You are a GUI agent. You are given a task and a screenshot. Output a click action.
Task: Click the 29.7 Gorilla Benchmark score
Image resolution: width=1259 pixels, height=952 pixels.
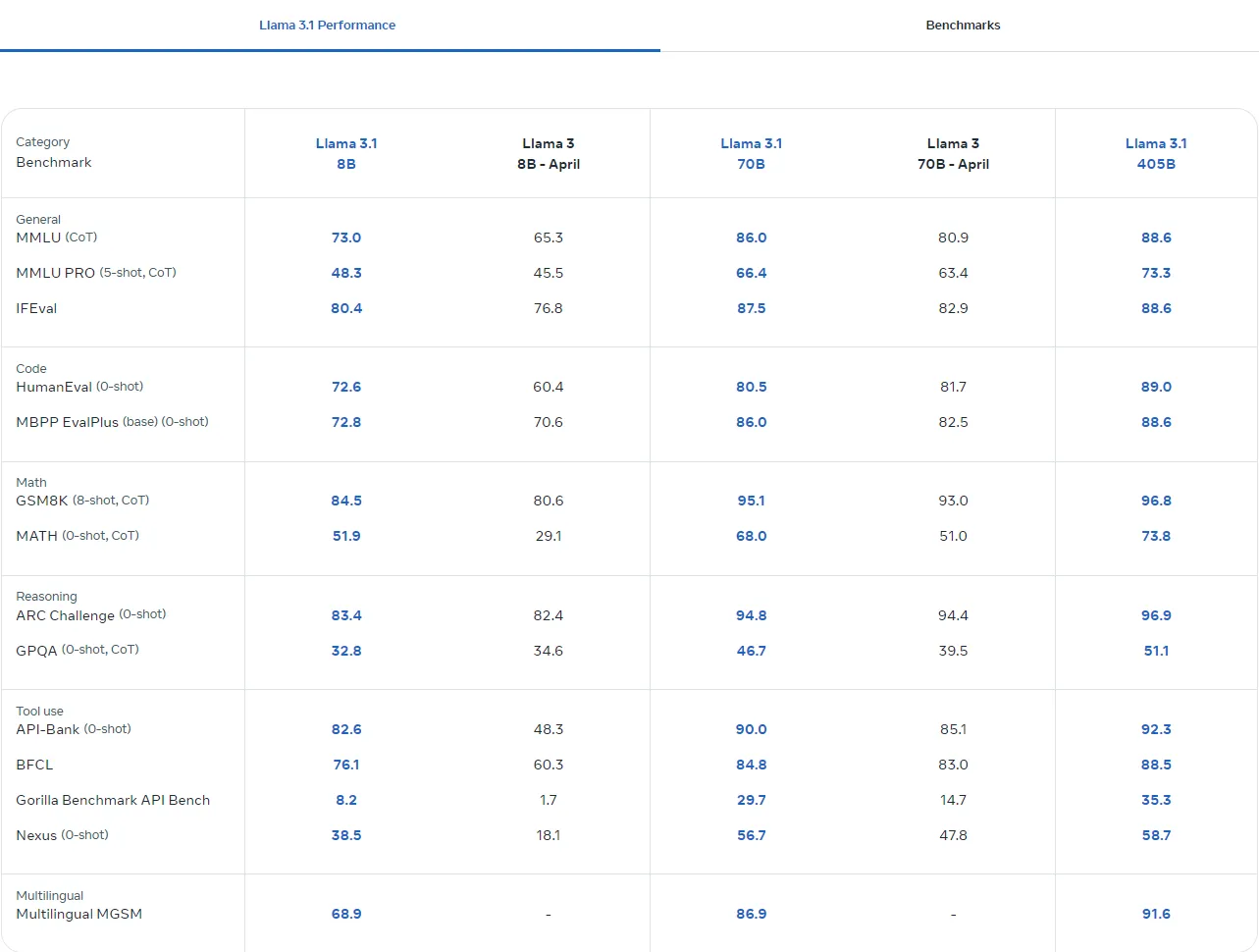click(751, 800)
